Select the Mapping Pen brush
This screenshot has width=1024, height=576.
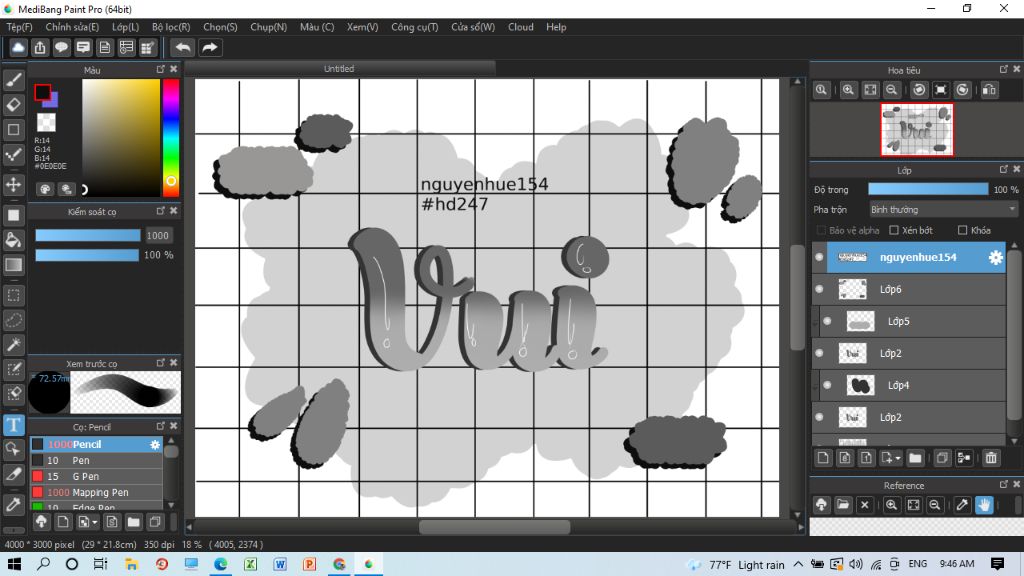point(97,492)
